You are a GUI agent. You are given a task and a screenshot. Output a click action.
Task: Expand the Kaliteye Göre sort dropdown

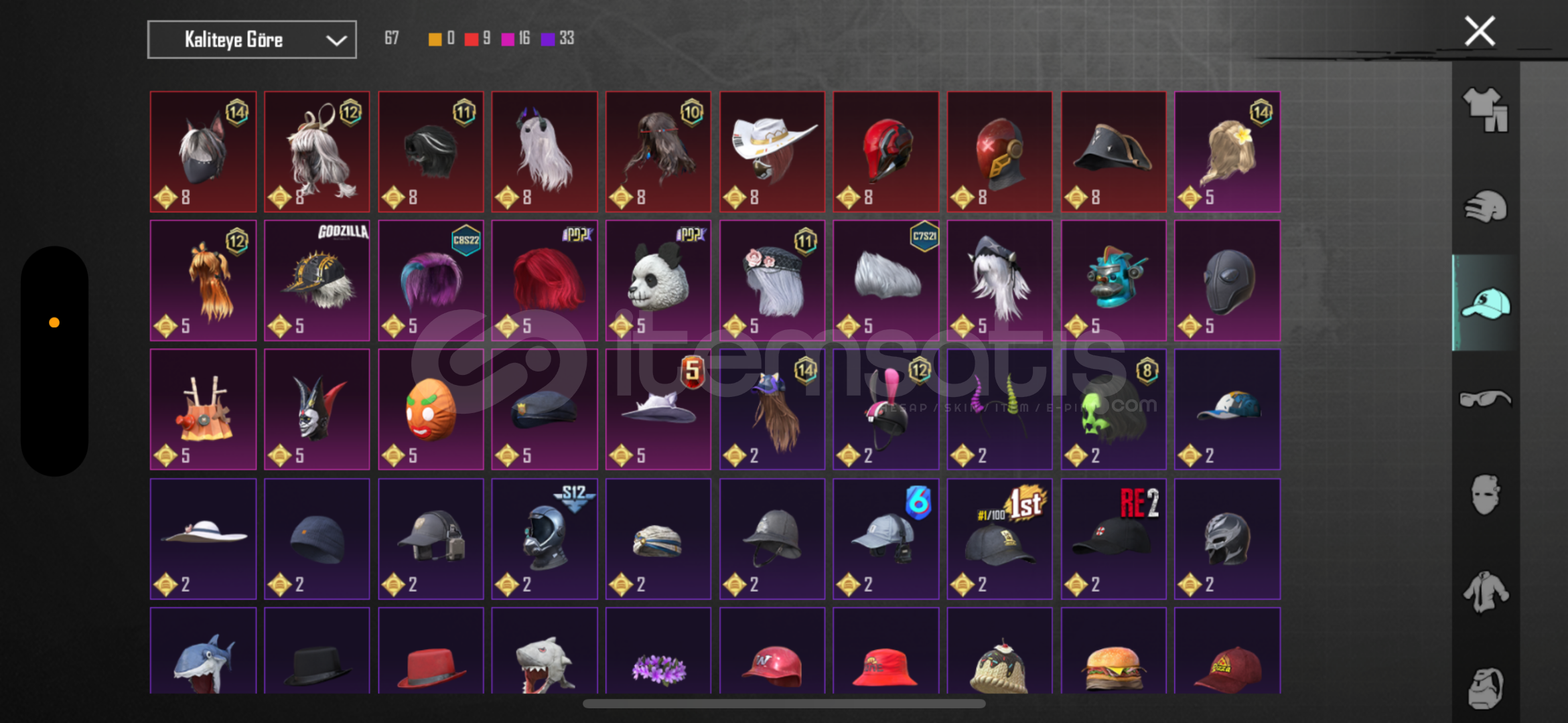click(252, 39)
